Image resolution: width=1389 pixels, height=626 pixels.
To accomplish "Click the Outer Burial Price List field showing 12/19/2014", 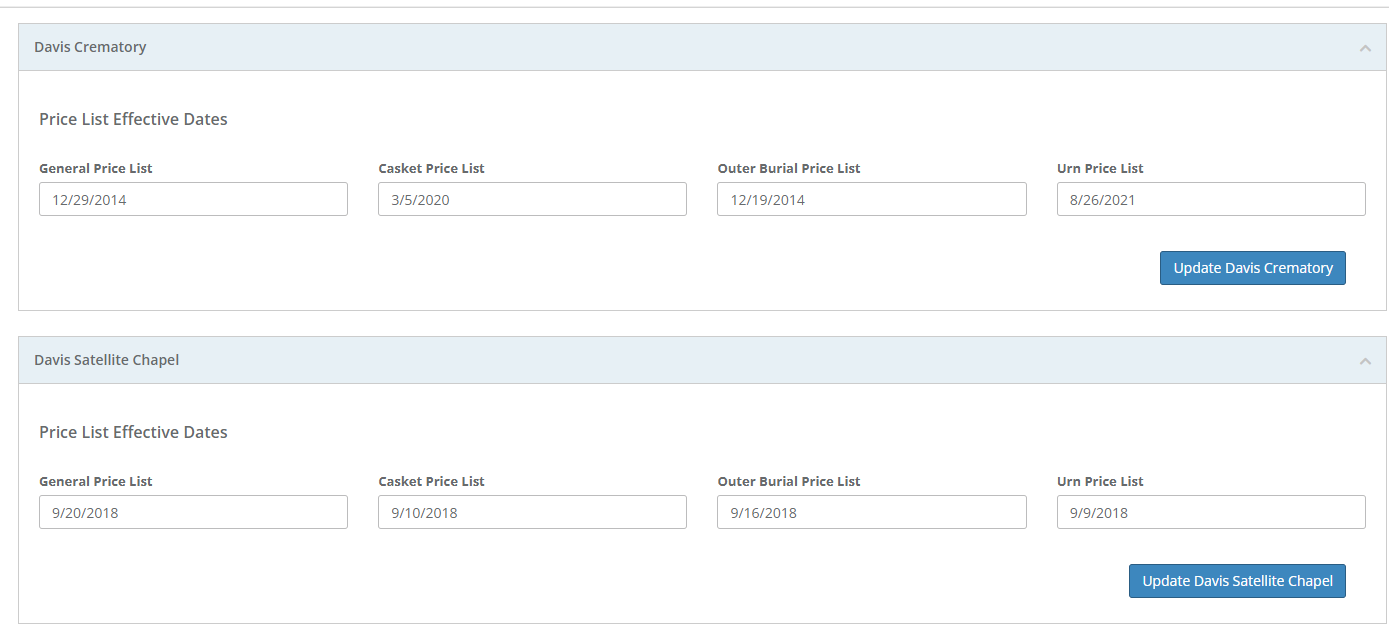I will (x=871, y=198).
